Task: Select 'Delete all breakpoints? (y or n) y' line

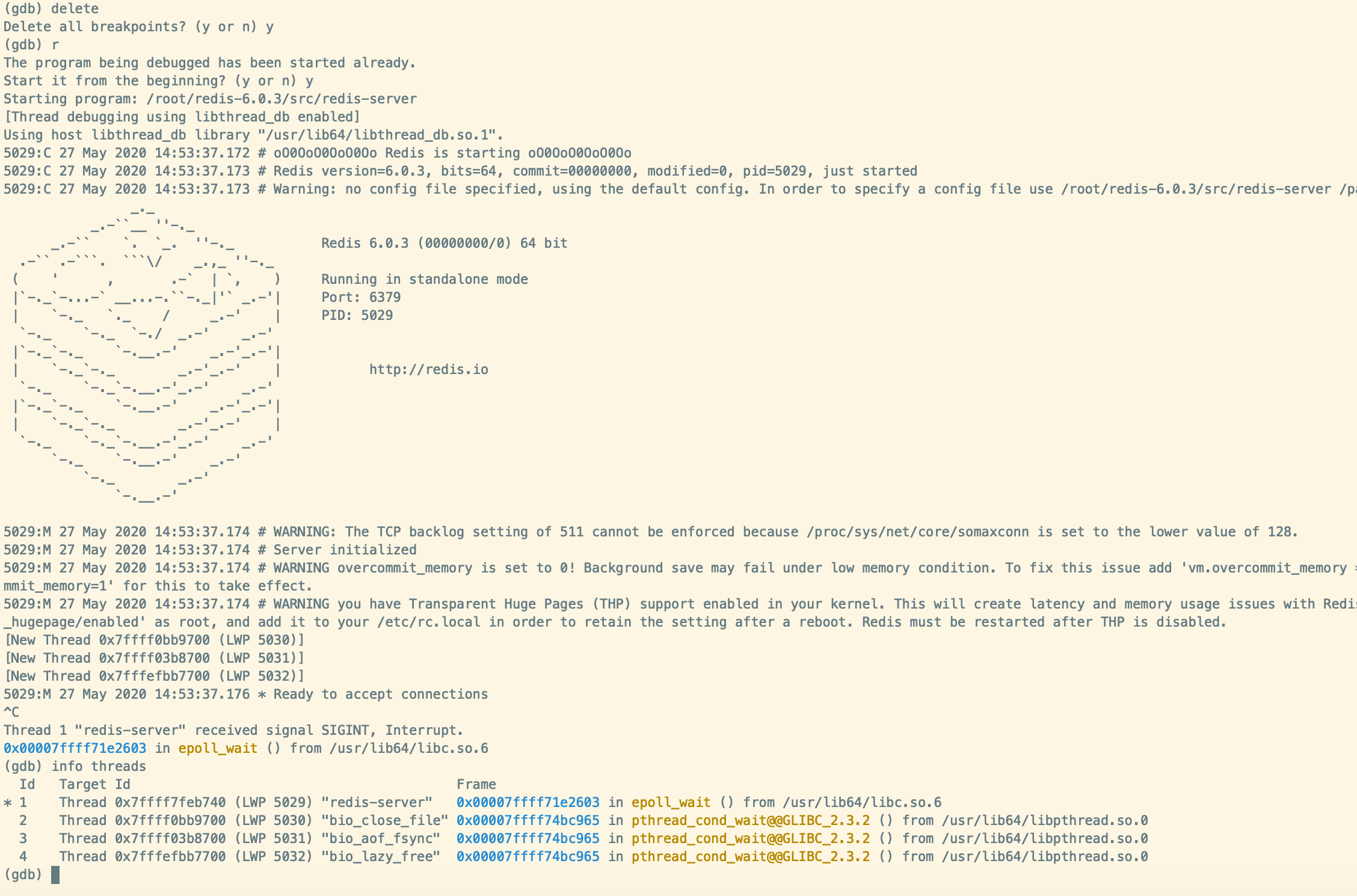Action: [x=138, y=27]
